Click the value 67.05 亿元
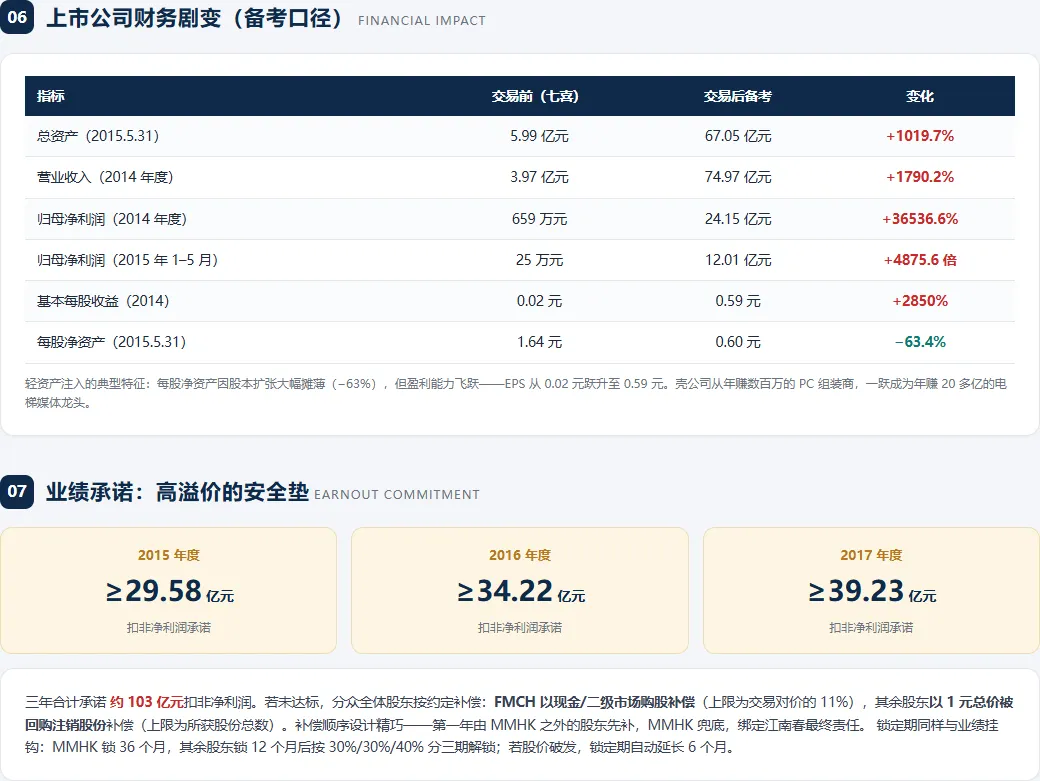The image size is (1040, 781). pyautogui.click(x=738, y=136)
